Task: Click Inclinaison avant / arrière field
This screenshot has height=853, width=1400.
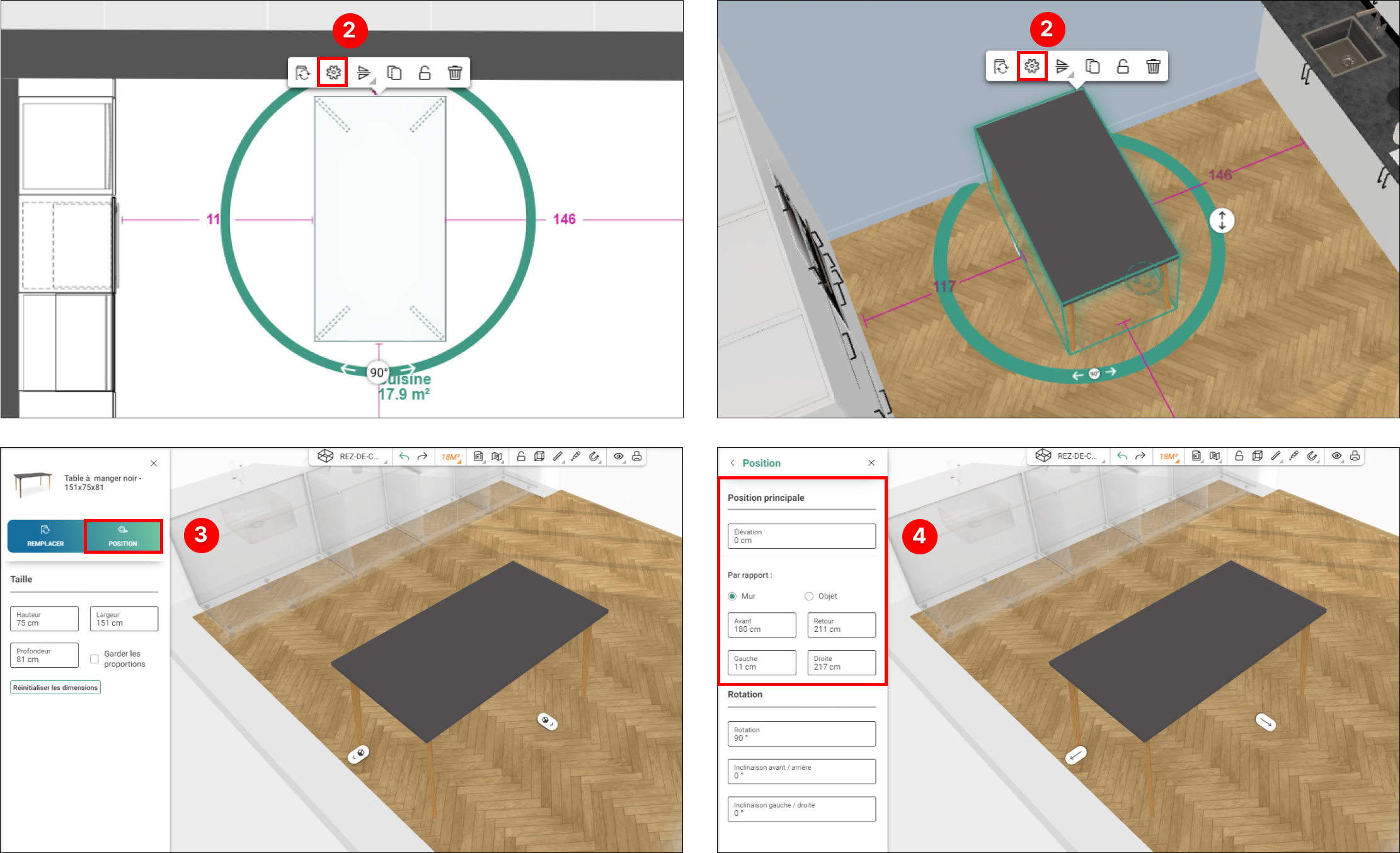Action: click(x=801, y=772)
